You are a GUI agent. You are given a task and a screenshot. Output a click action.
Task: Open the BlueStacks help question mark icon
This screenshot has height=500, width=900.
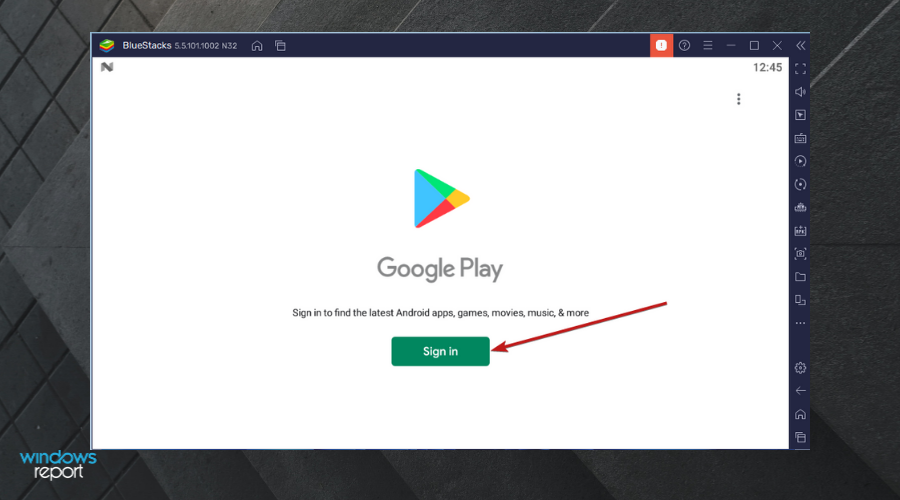[684, 45]
